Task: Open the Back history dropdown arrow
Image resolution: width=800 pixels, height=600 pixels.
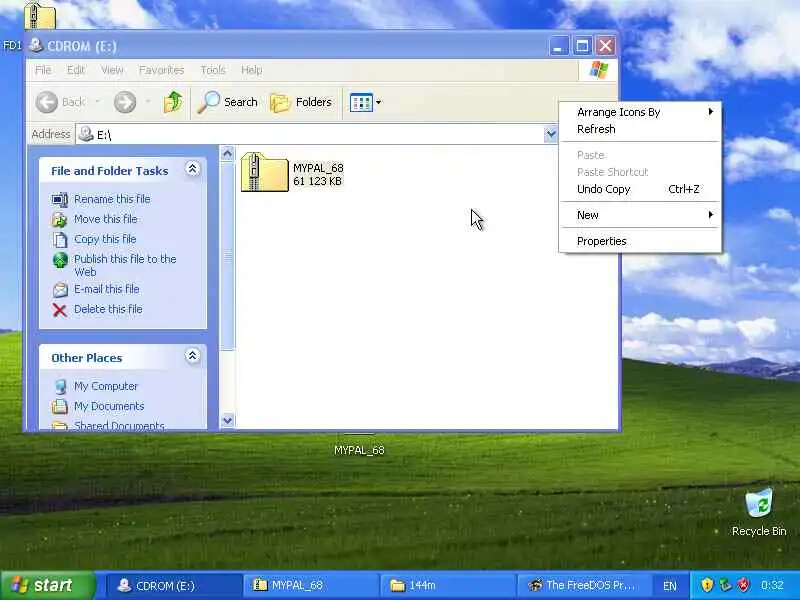Action: [97, 102]
